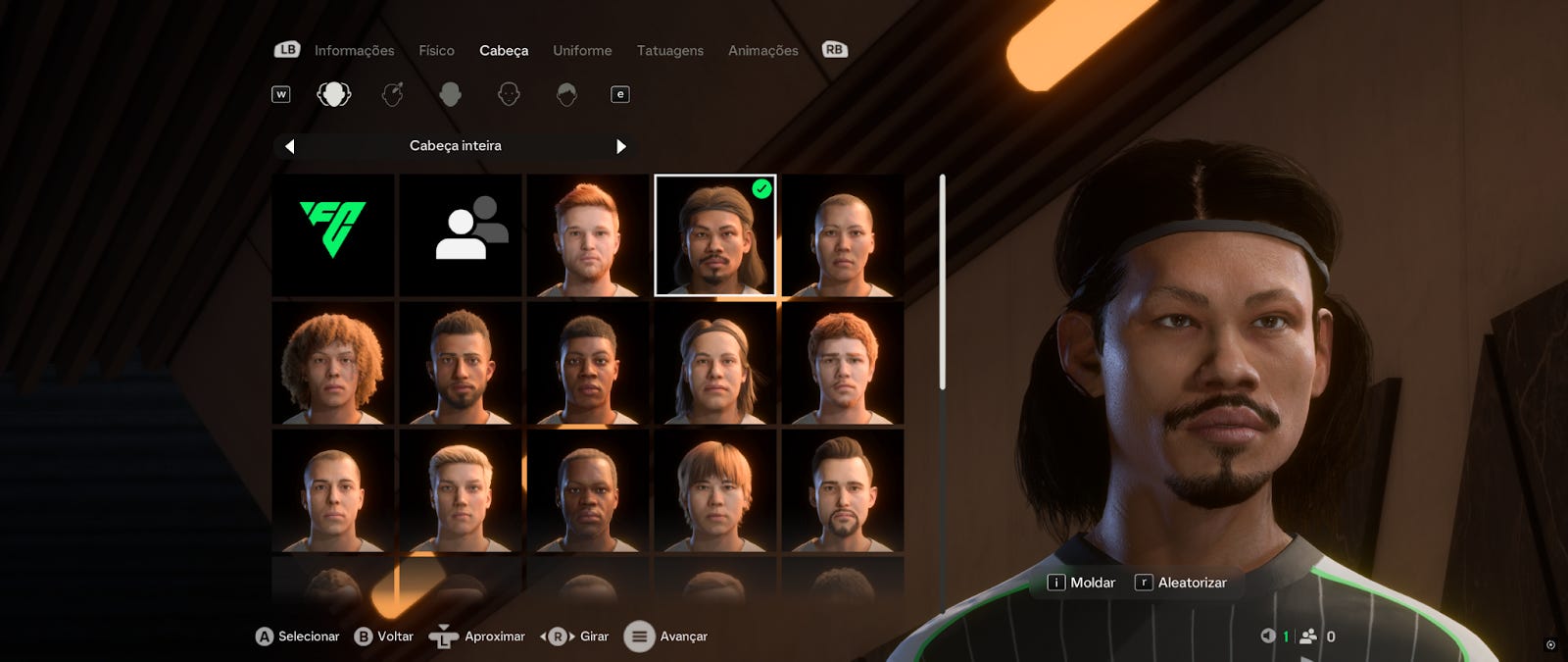This screenshot has height=662, width=1568.
Task: Select the long brown hair head, second row
Action: [715, 363]
